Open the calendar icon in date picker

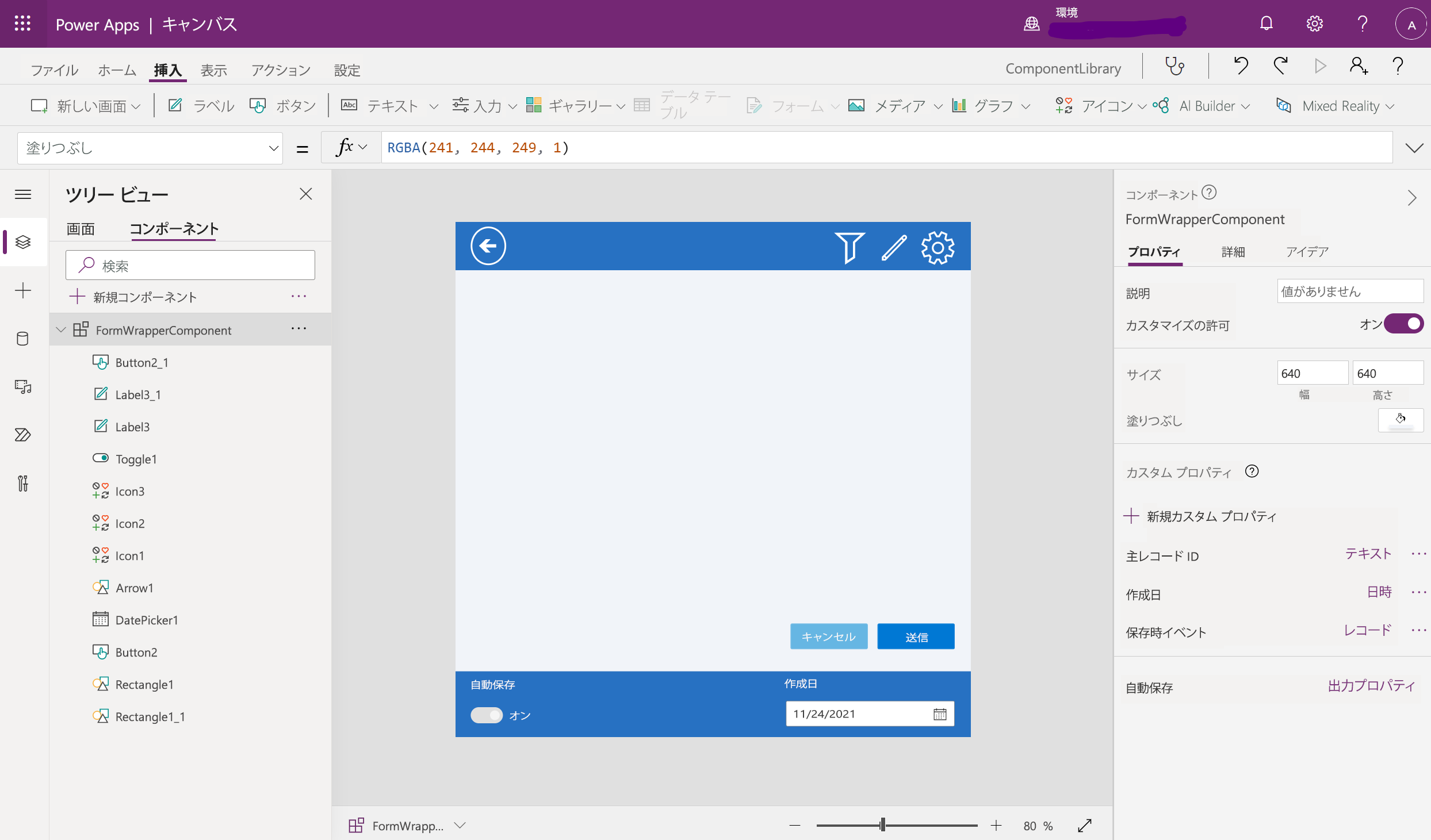point(940,714)
